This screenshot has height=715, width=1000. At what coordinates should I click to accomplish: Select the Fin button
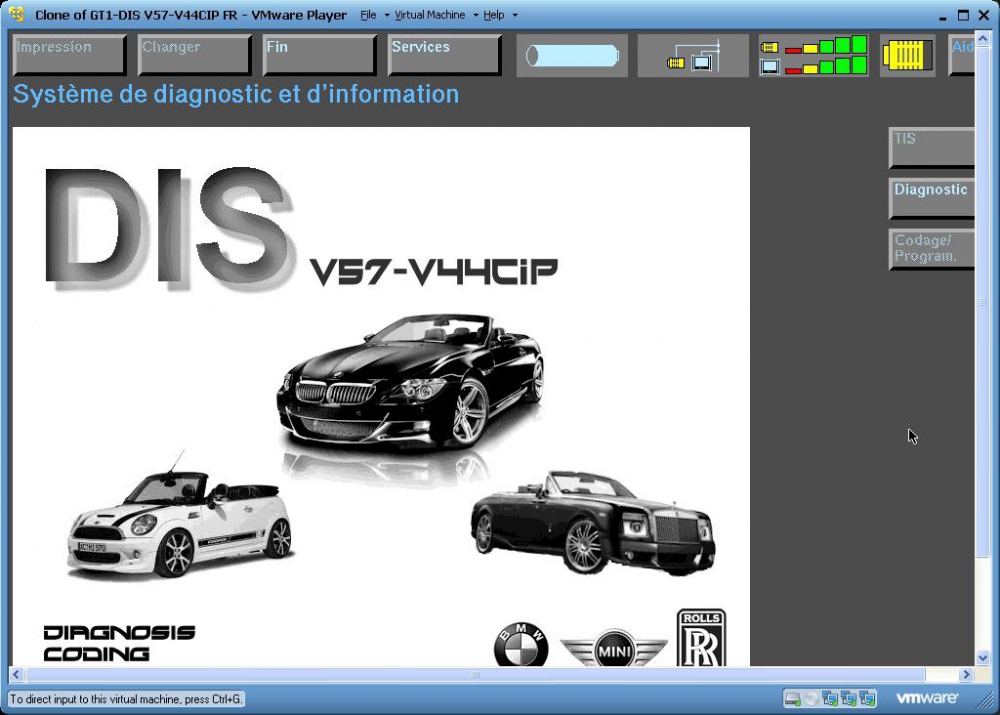click(x=320, y=55)
